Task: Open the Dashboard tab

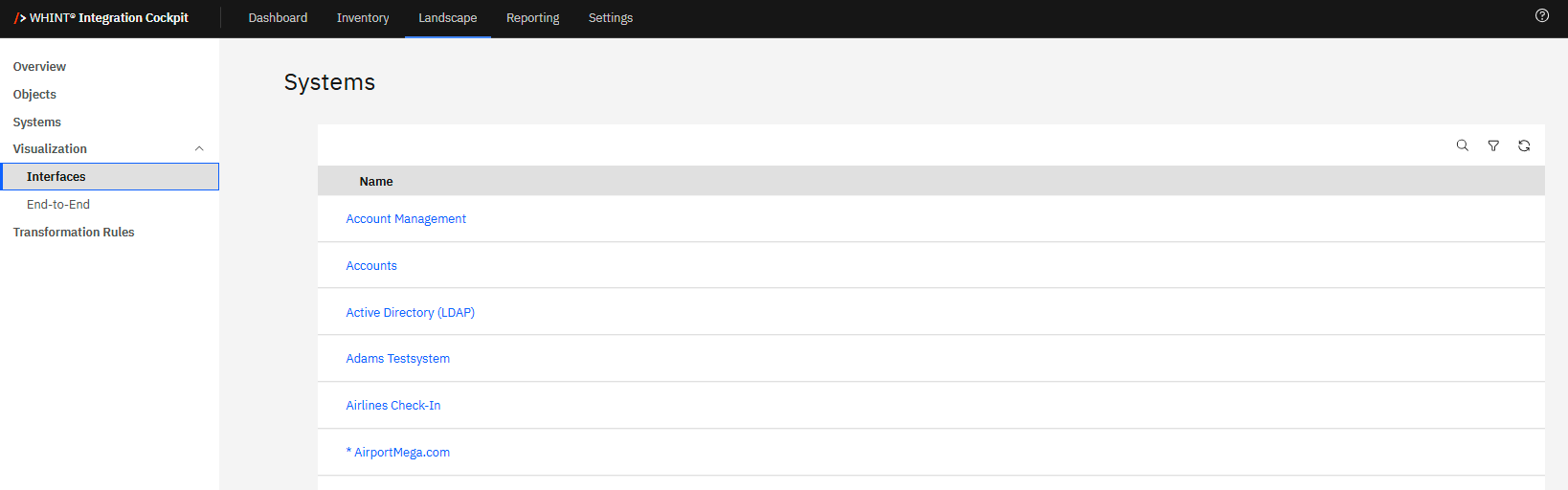Action: pos(278,18)
